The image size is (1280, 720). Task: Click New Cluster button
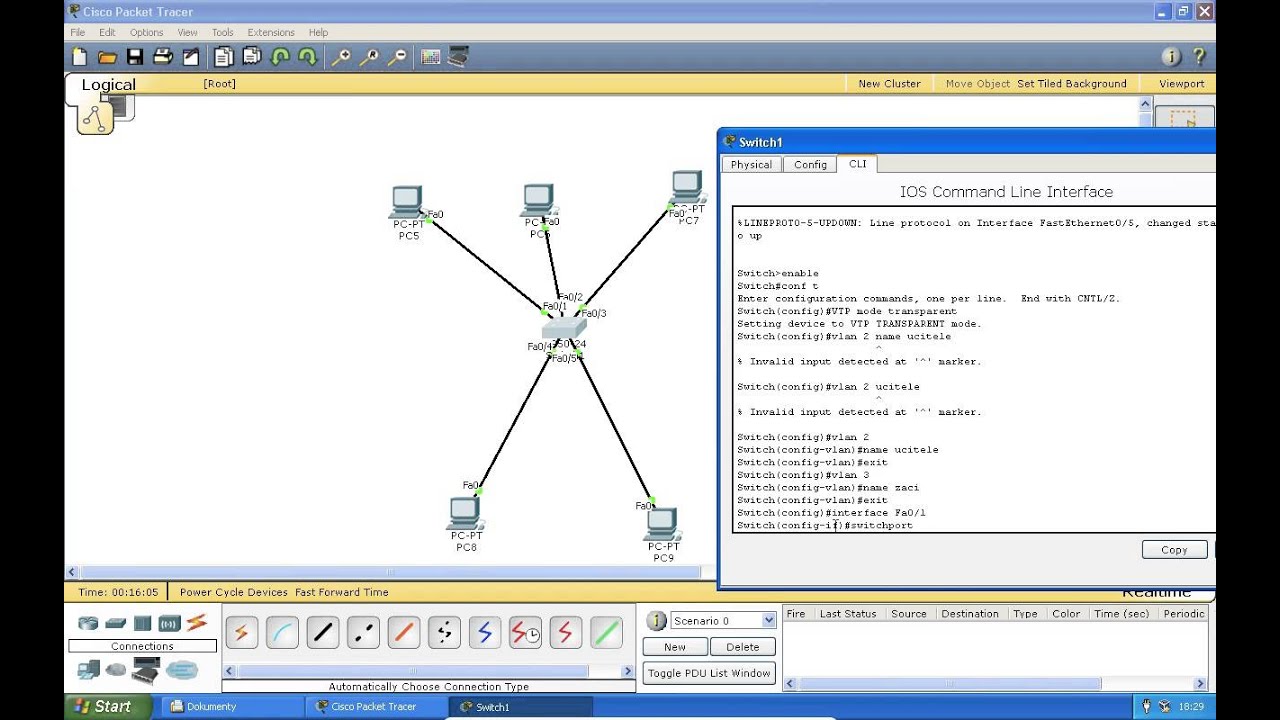pos(889,84)
